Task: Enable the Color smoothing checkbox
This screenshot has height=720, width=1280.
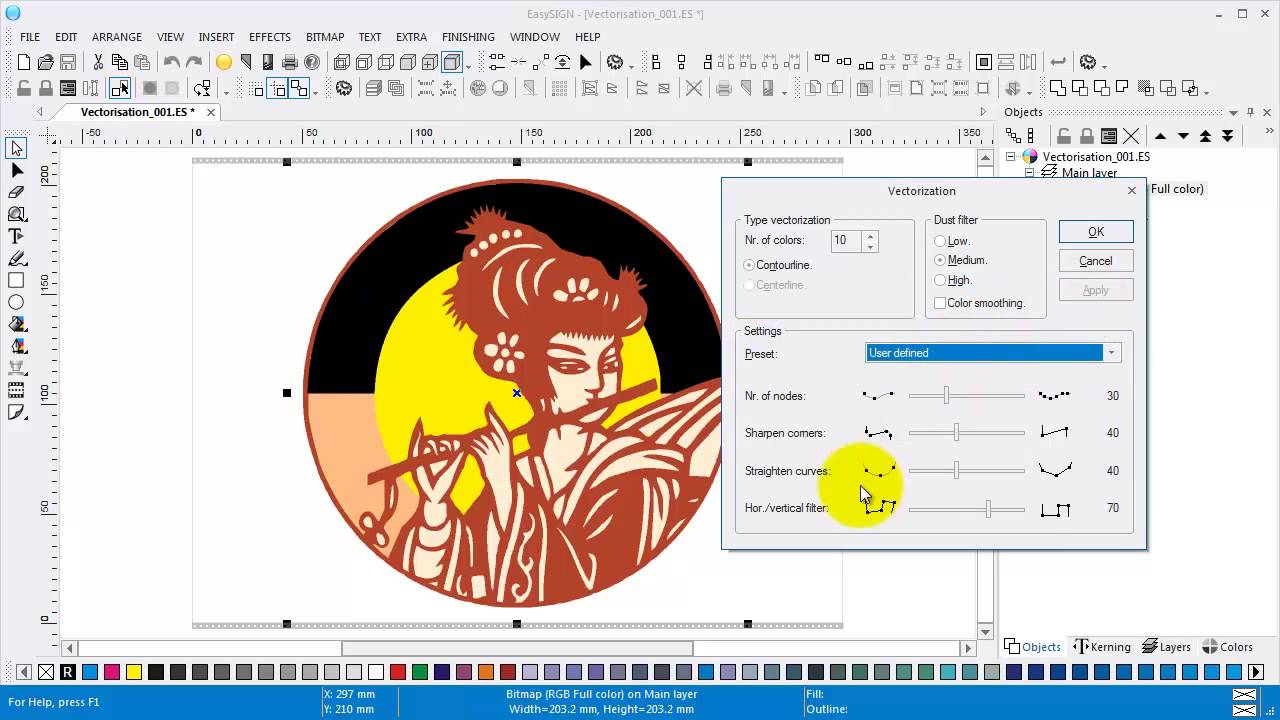Action: click(940, 303)
